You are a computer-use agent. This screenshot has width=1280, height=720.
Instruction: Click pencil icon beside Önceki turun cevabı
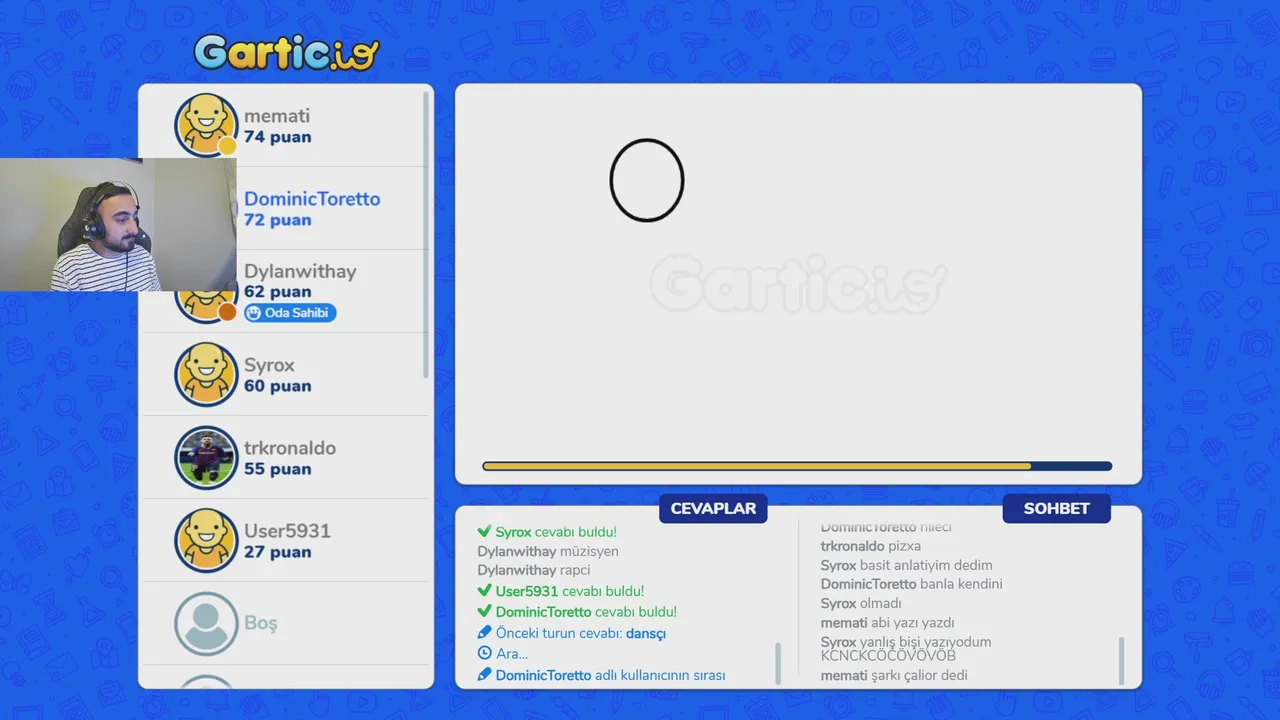(484, 633)
